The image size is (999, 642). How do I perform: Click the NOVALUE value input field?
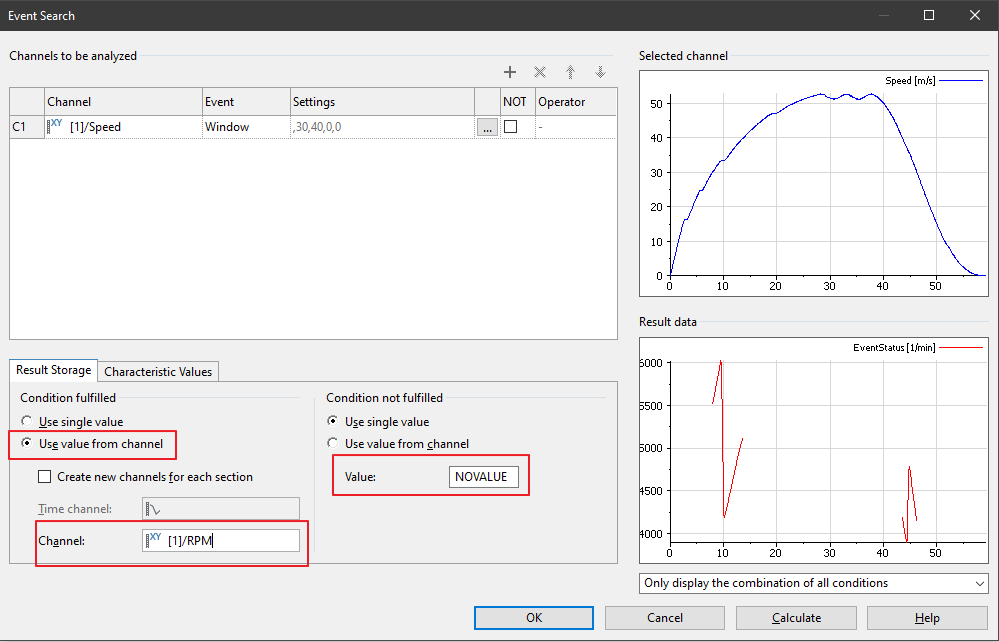click(x=483, y=477)
